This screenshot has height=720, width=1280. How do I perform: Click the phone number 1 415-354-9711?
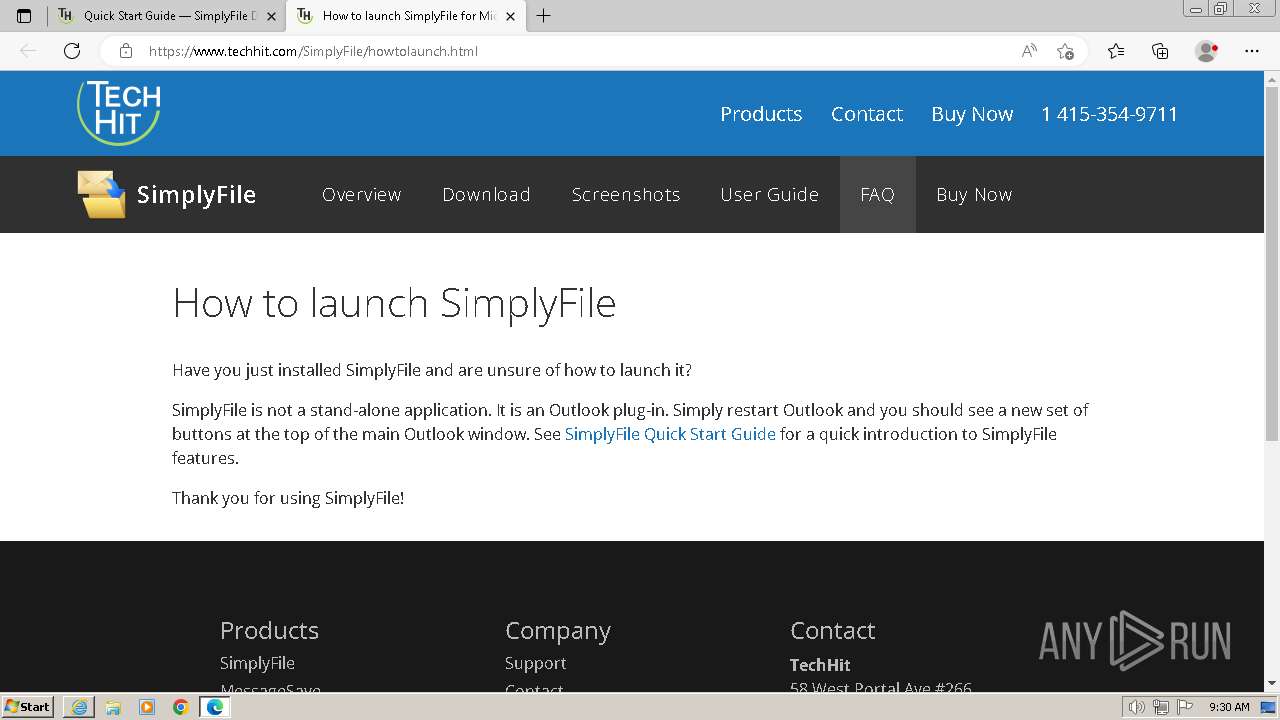click(1109, 114)
